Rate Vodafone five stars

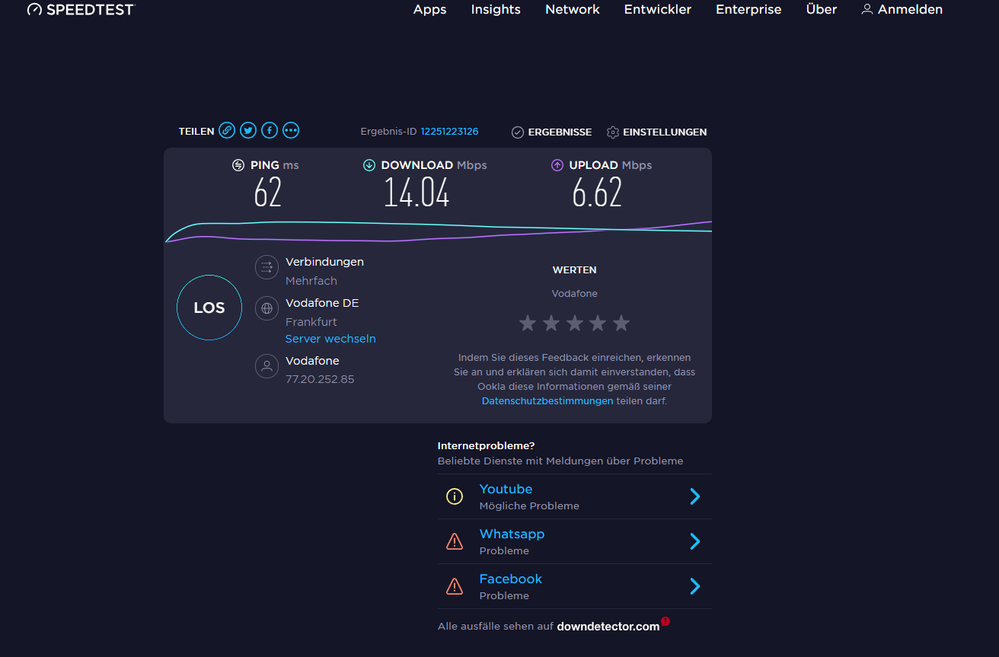point(621,323)
